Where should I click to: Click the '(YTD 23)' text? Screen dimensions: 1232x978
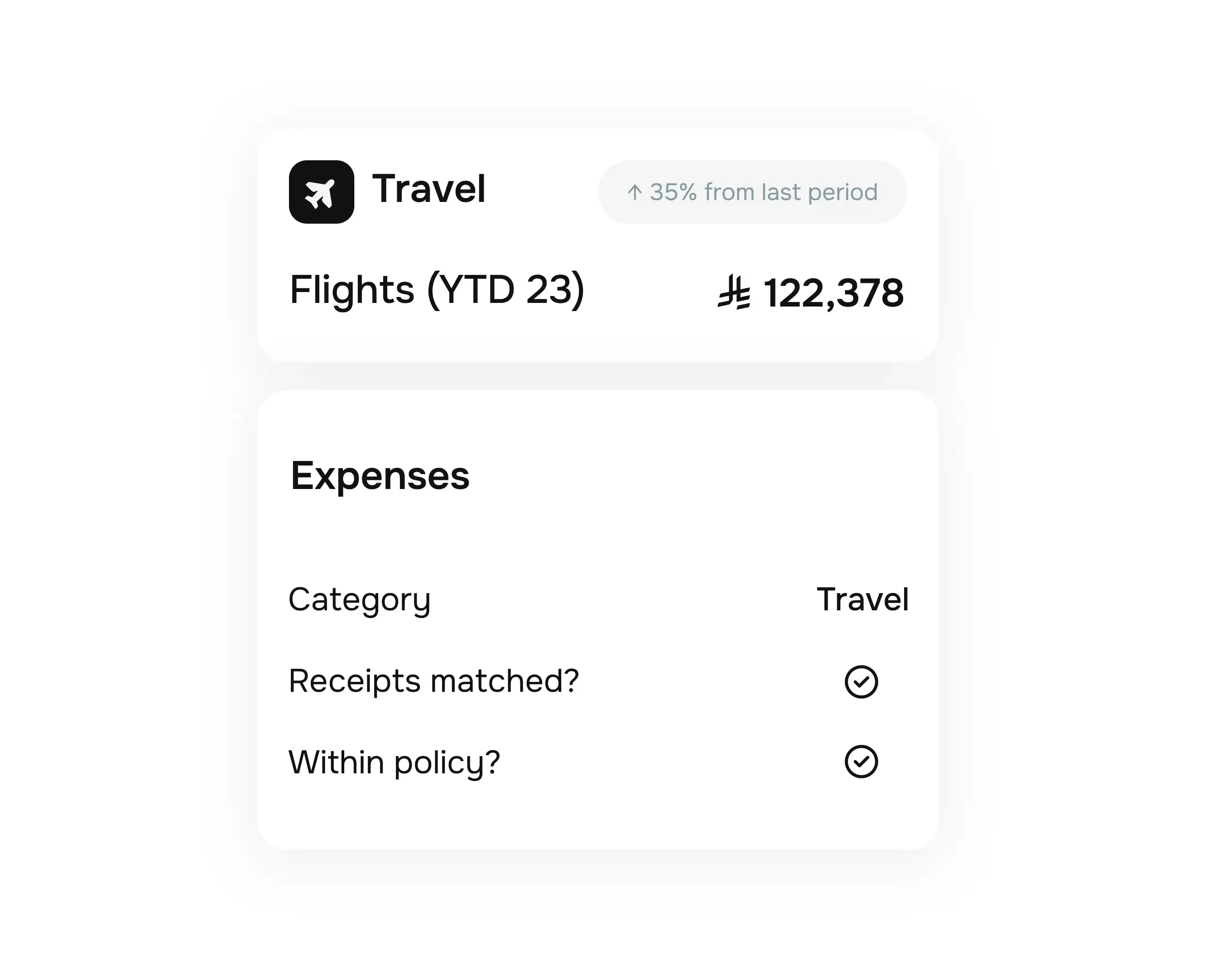click(x=506, y=290)
